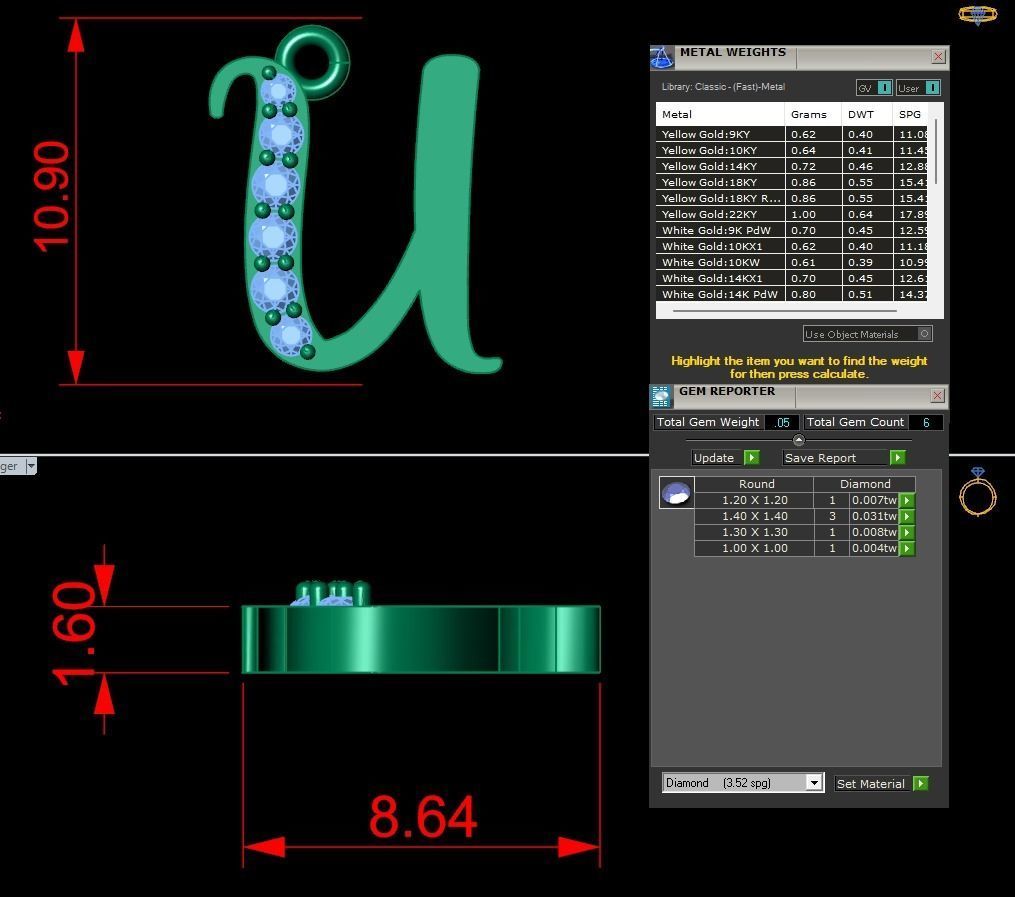This screenshot has width=1015, height=897.
Task: Click the 1.00 X 1.00 gem size cell
Action: click(x=754, y=548)
